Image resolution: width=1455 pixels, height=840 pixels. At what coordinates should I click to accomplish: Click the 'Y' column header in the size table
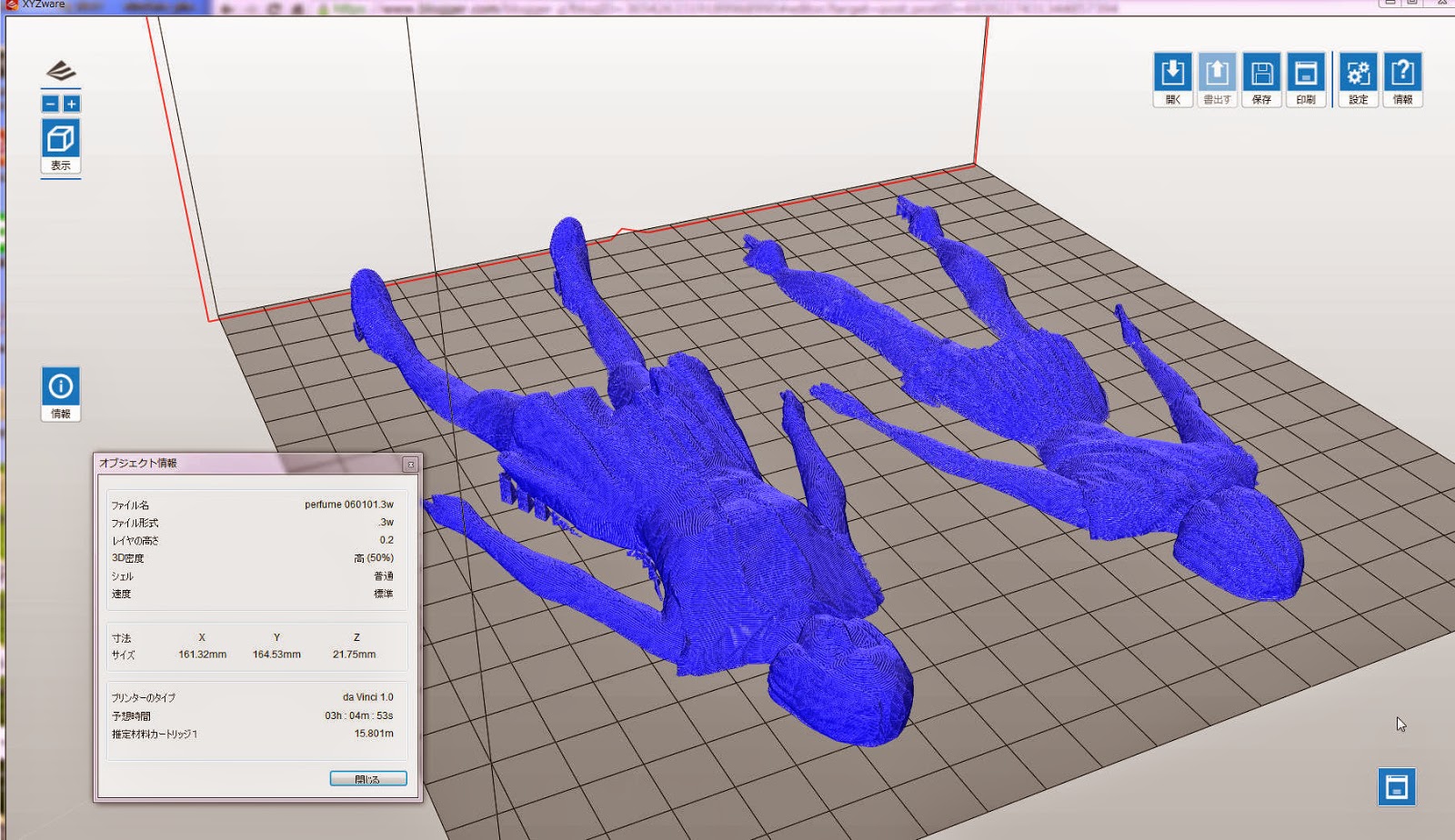[276, 637]
